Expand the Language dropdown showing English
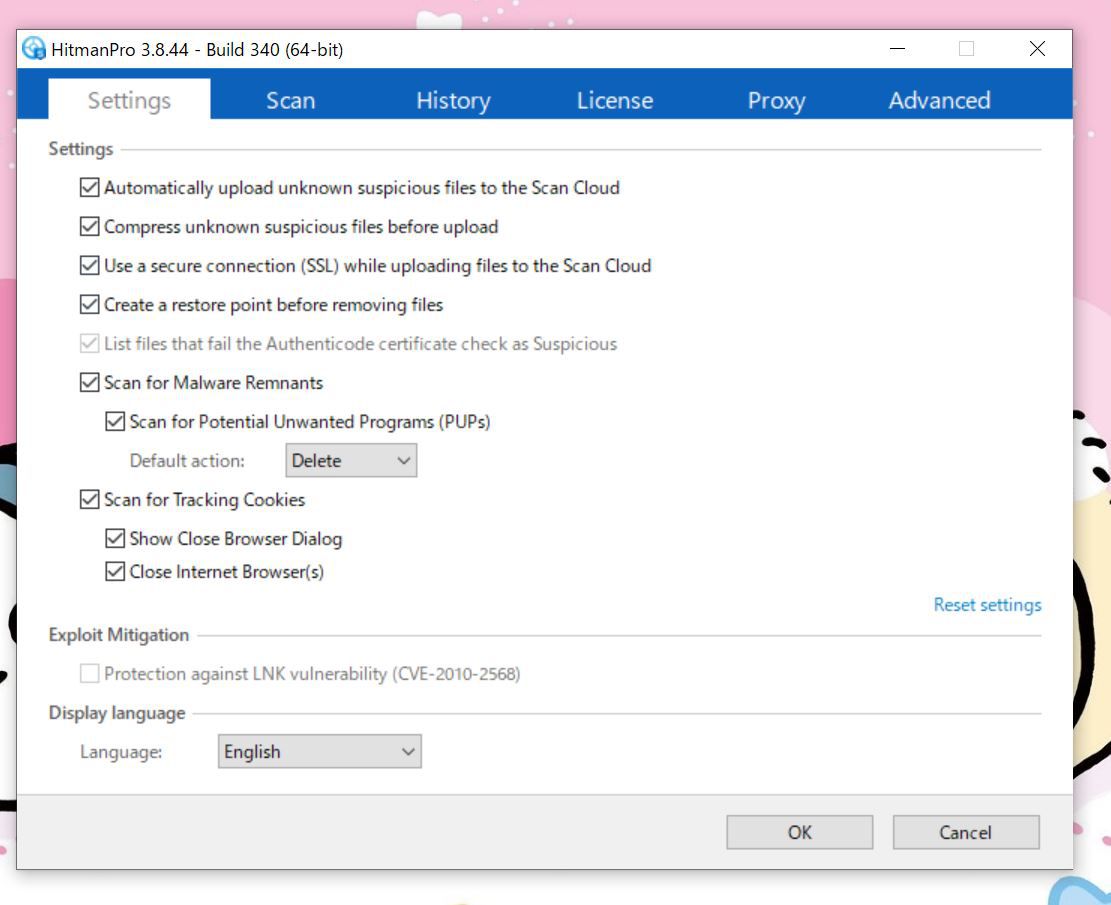This screenshot has width=1111, height=905. point(320,751)
